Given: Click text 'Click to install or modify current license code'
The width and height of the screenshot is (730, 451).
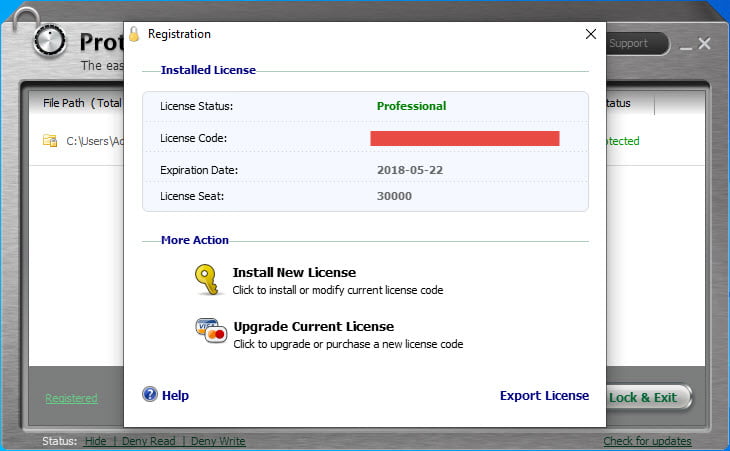Looking at the screenshot, I should point(338,290).
